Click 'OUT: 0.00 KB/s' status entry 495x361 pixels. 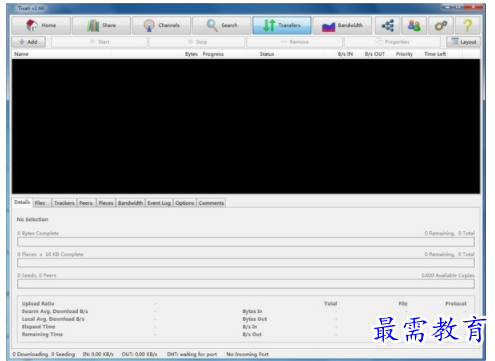[139, 354]
